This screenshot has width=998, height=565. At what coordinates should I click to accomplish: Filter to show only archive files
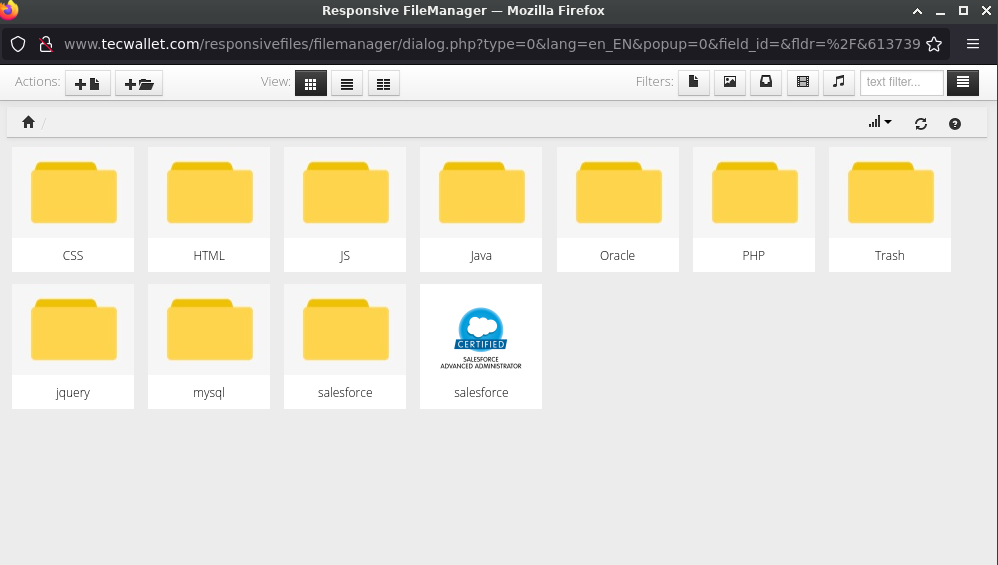pos(766,83)
